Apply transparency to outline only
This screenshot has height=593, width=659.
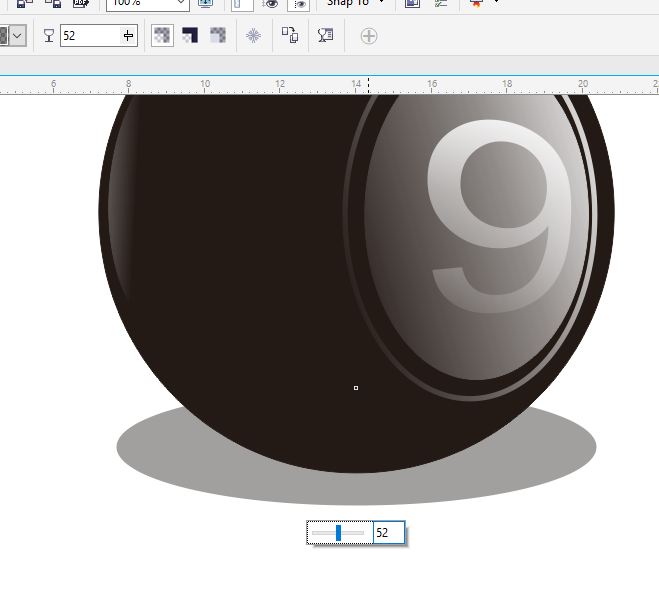pyautogui.click(x=218, y=35)
